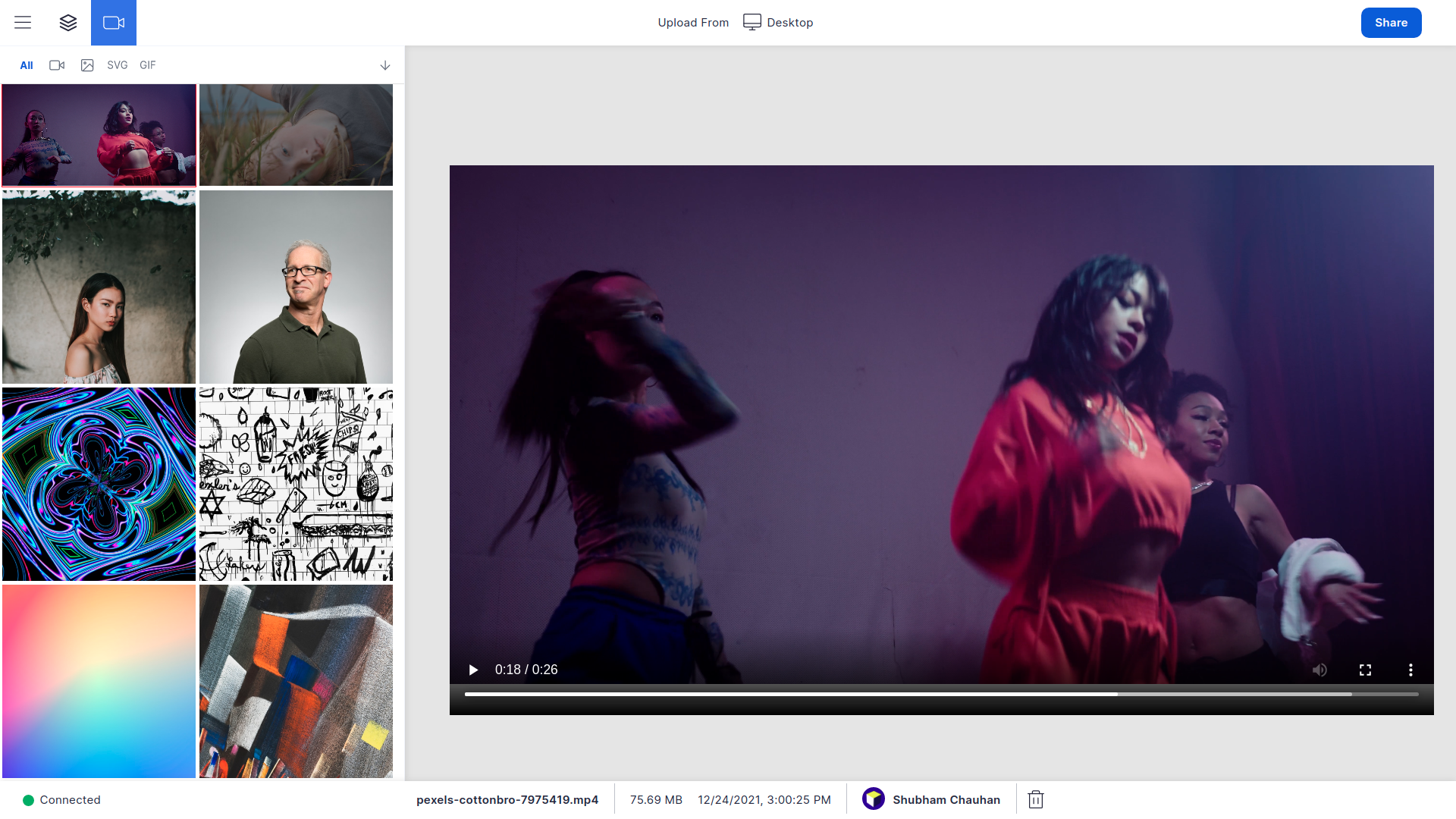Open the layers stack panel
The height and width of the screenshot is (819, 1456).
[x=68, y=23]
